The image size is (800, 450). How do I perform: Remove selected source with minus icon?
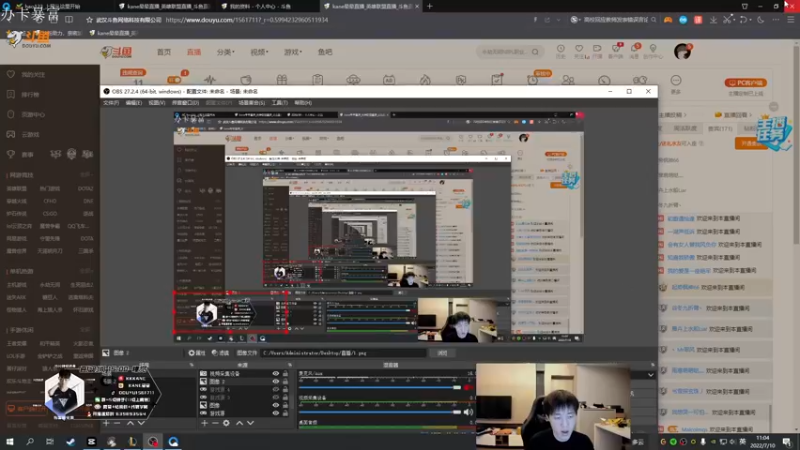pos(215,423)
